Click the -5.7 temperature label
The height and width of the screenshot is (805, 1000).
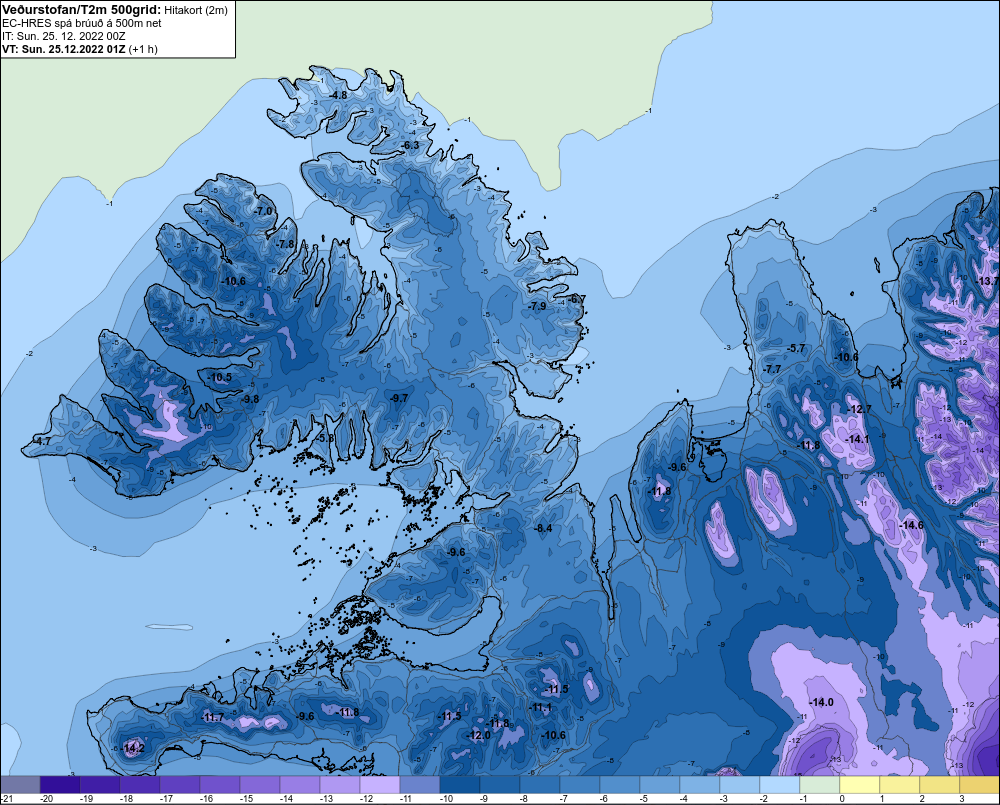tap(796, 348)
